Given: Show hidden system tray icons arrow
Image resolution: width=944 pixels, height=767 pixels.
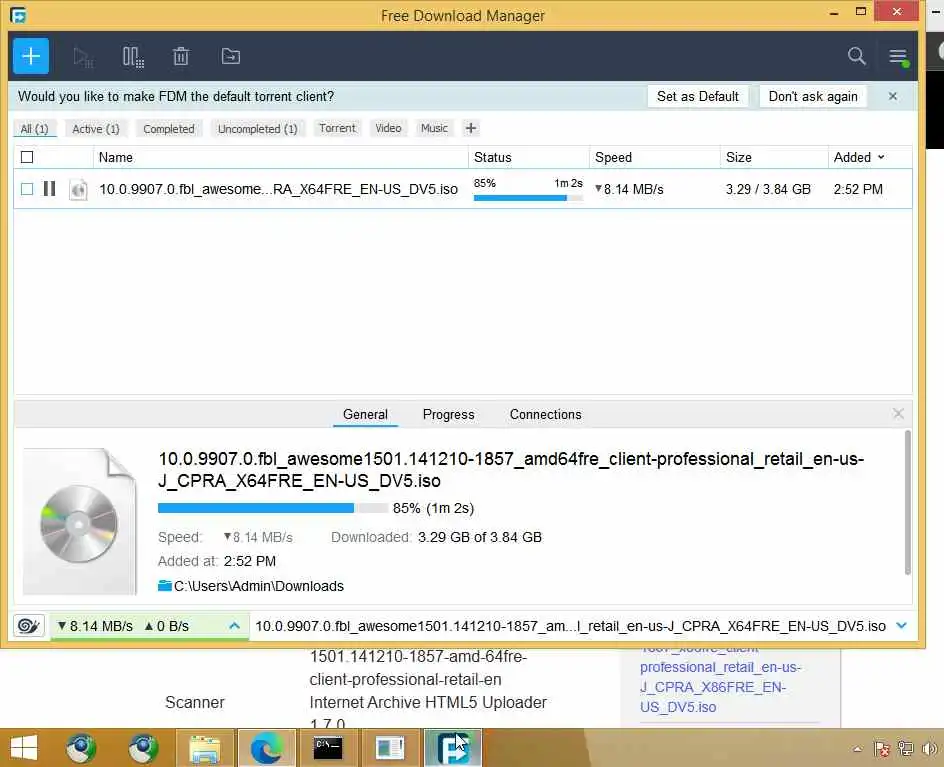Looking at the screenshot, I should pyautogui.click(x=857, y=749).
